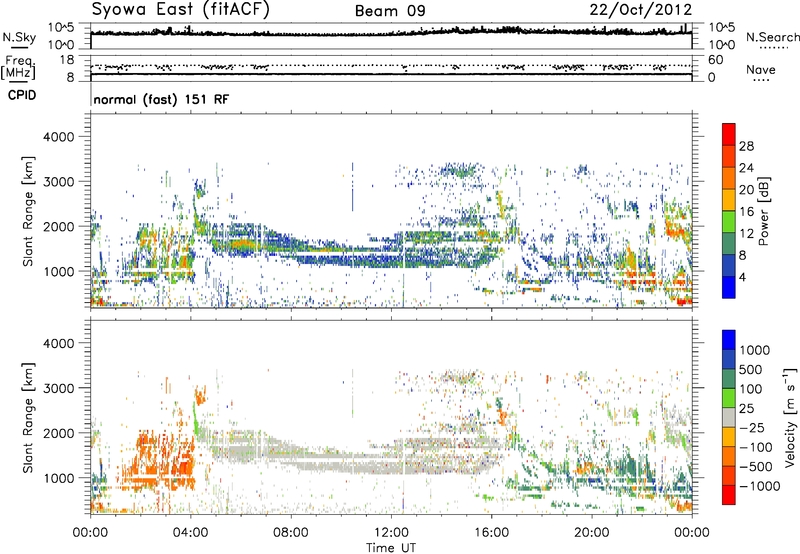Click the 'Time UT' axis label
This screenshot has height=554, width=800.
pyautogui.click(x=391, y=548)
